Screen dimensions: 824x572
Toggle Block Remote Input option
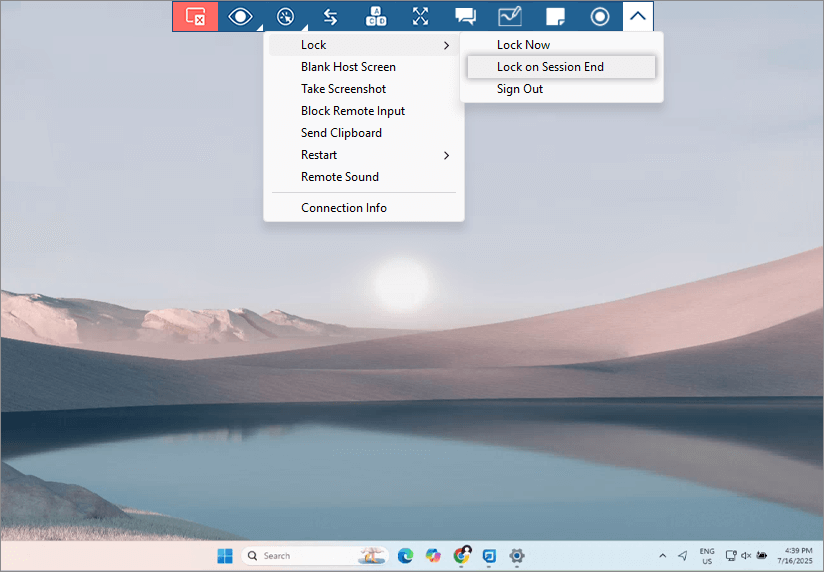point(353,111)
